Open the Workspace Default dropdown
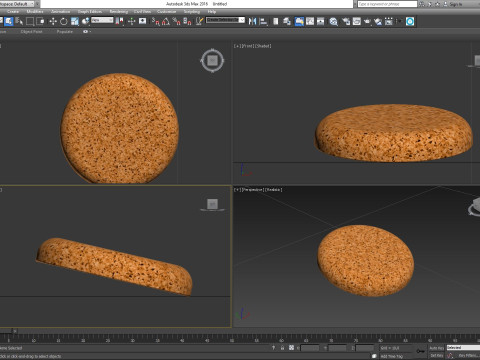 [x=17, y=4]
